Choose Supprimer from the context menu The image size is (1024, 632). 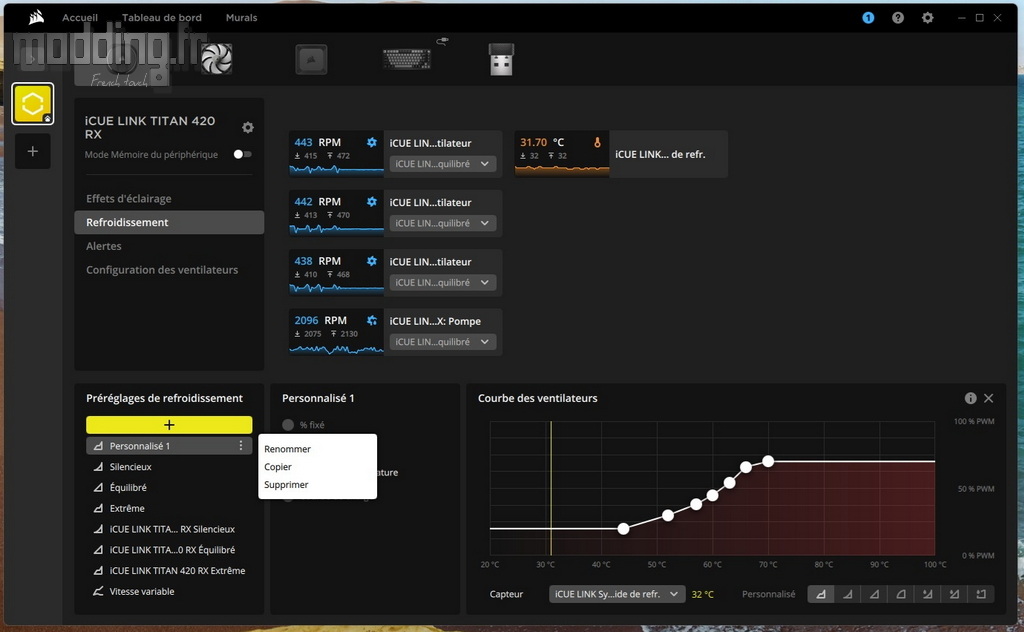coord(286,484)
